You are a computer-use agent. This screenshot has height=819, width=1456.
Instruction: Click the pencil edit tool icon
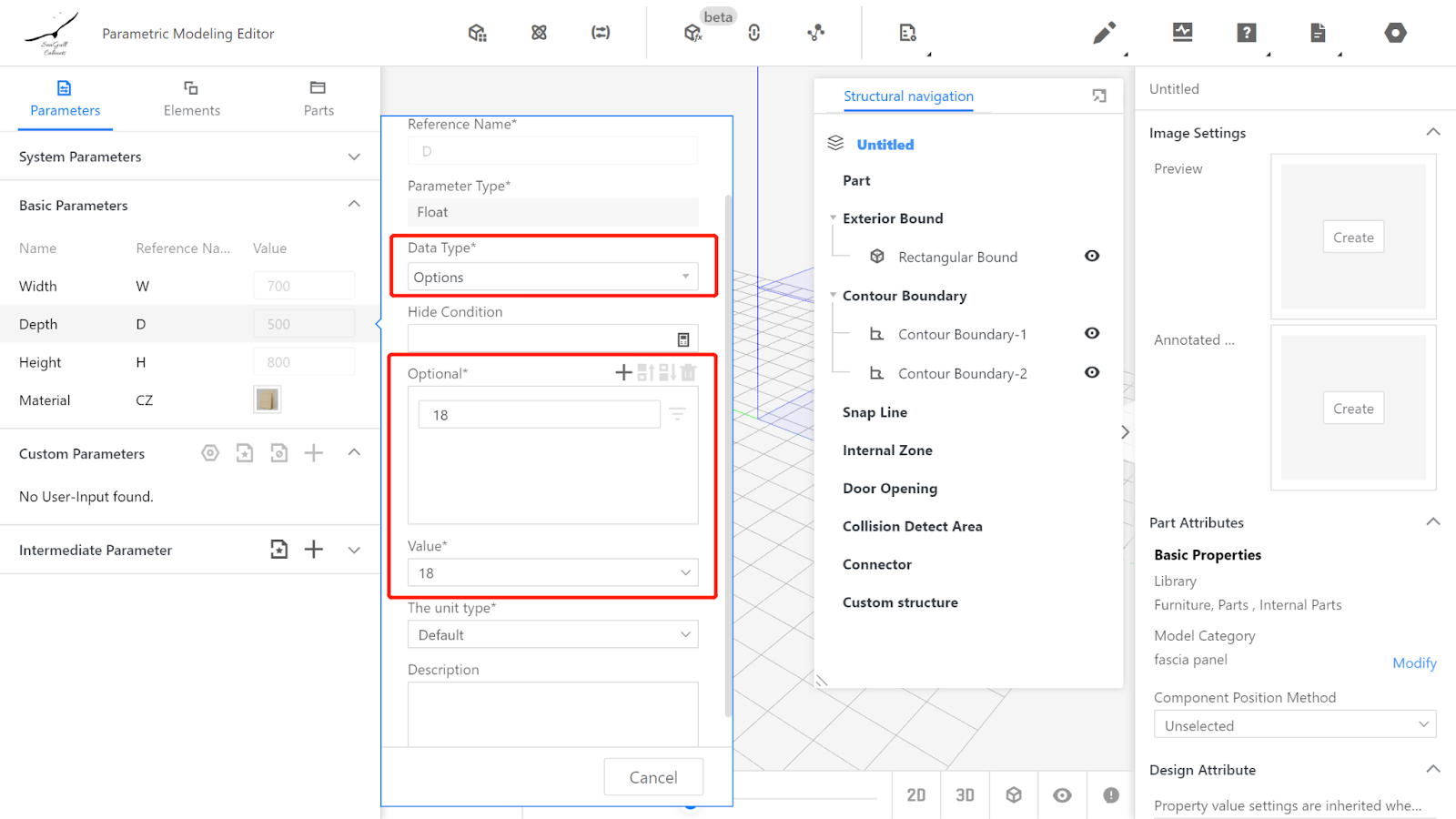point(1104,34)
